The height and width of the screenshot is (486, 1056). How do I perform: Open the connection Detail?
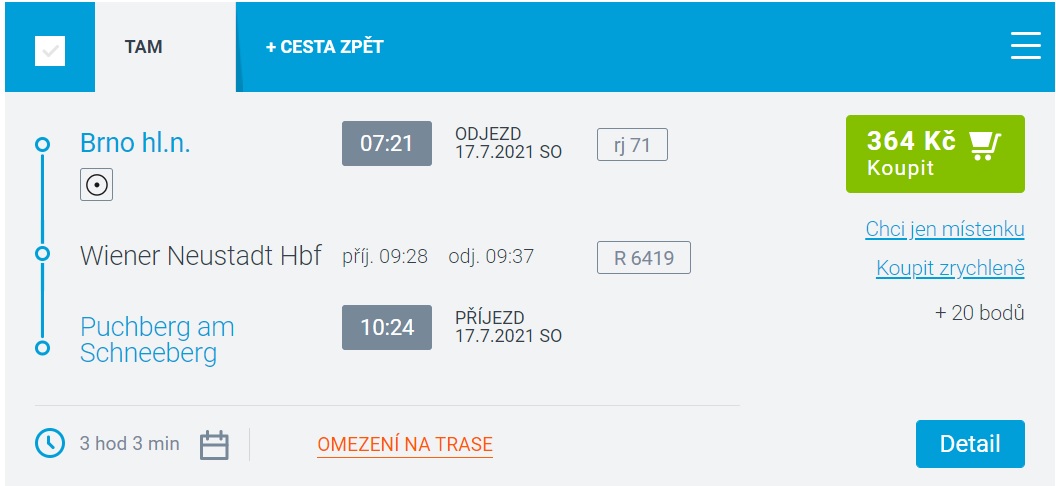pos(970,444)
